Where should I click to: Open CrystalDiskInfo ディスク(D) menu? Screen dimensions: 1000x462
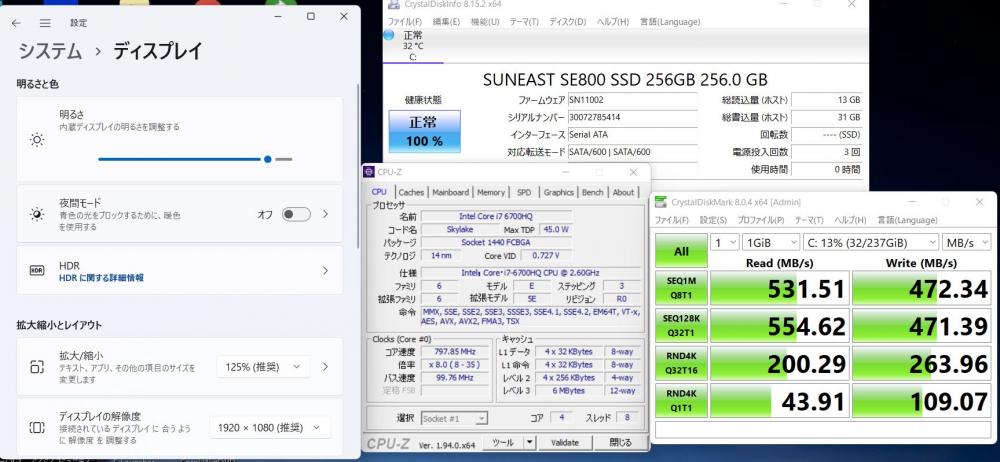(x=568, y=22)
